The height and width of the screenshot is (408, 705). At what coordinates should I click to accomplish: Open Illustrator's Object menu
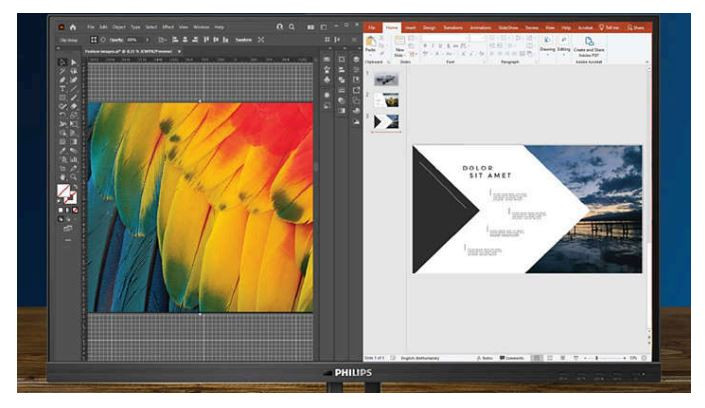click(x=119, y=27)
